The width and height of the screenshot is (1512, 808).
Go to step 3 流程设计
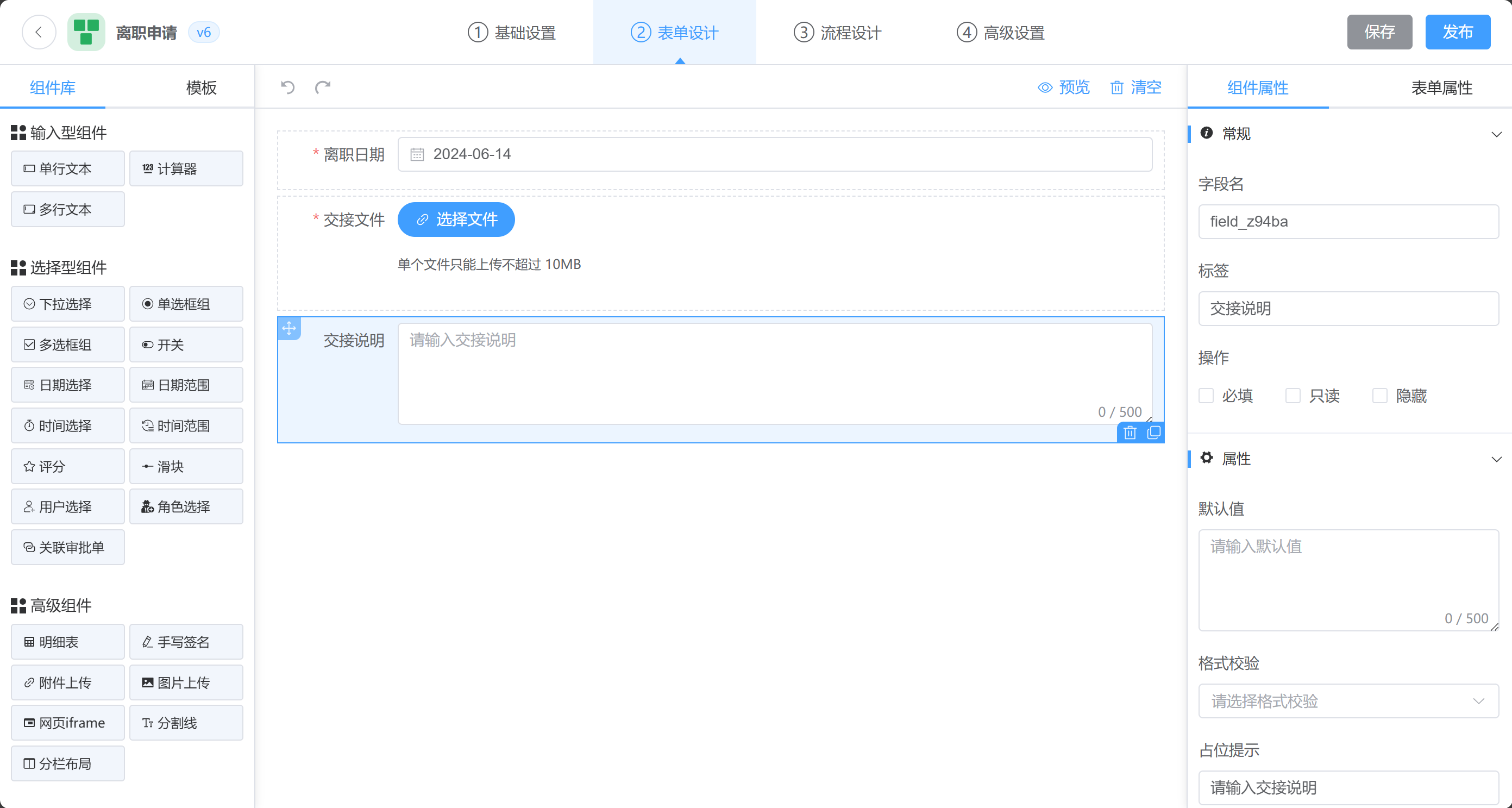point(838,32)
